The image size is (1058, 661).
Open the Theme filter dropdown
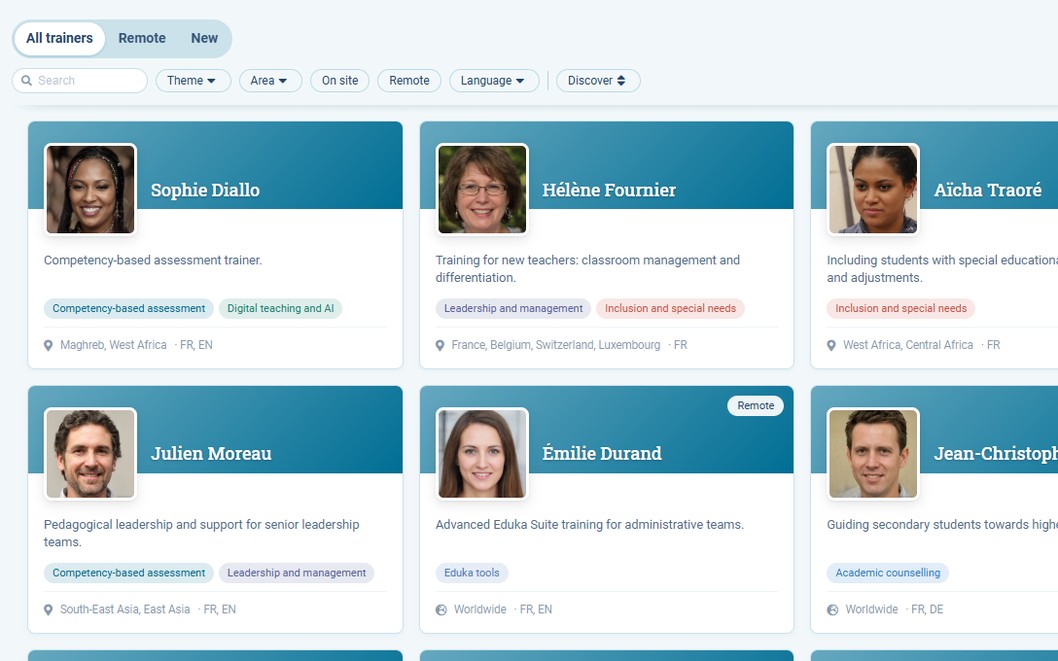[x=193, y=80]
